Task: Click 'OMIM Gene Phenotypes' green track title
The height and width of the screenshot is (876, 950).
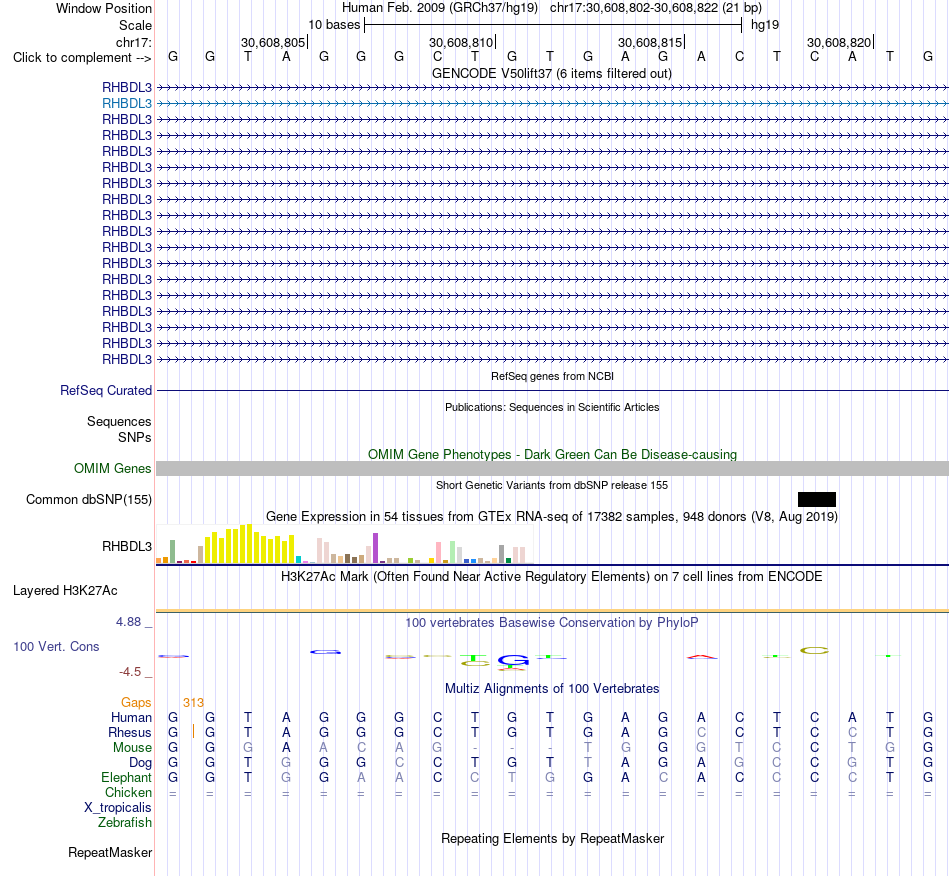Action: pyautogui.click(x=552, y=454)
